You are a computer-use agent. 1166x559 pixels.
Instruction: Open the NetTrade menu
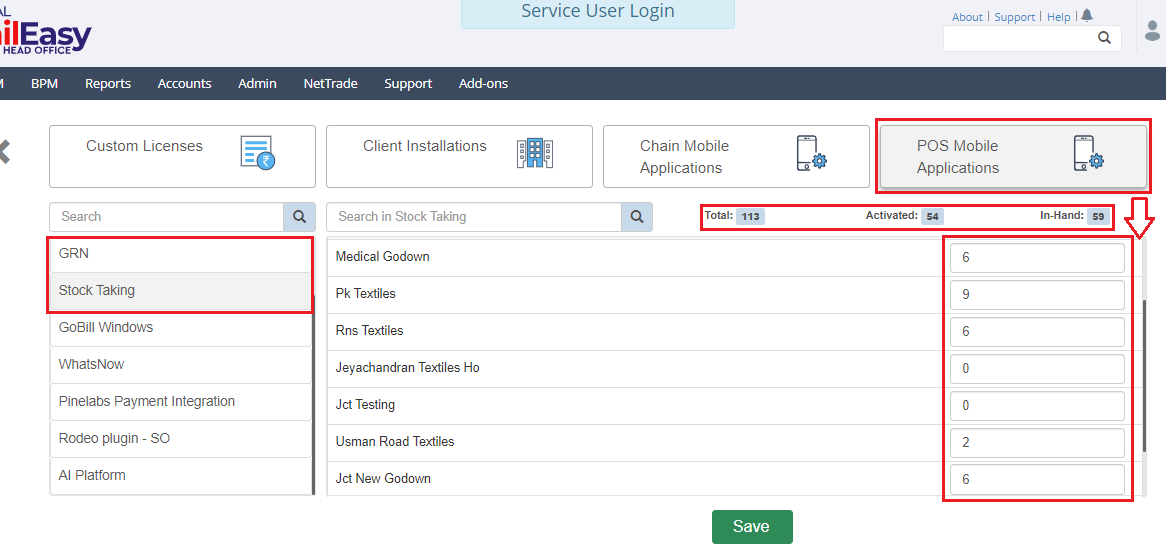point(330,84)
